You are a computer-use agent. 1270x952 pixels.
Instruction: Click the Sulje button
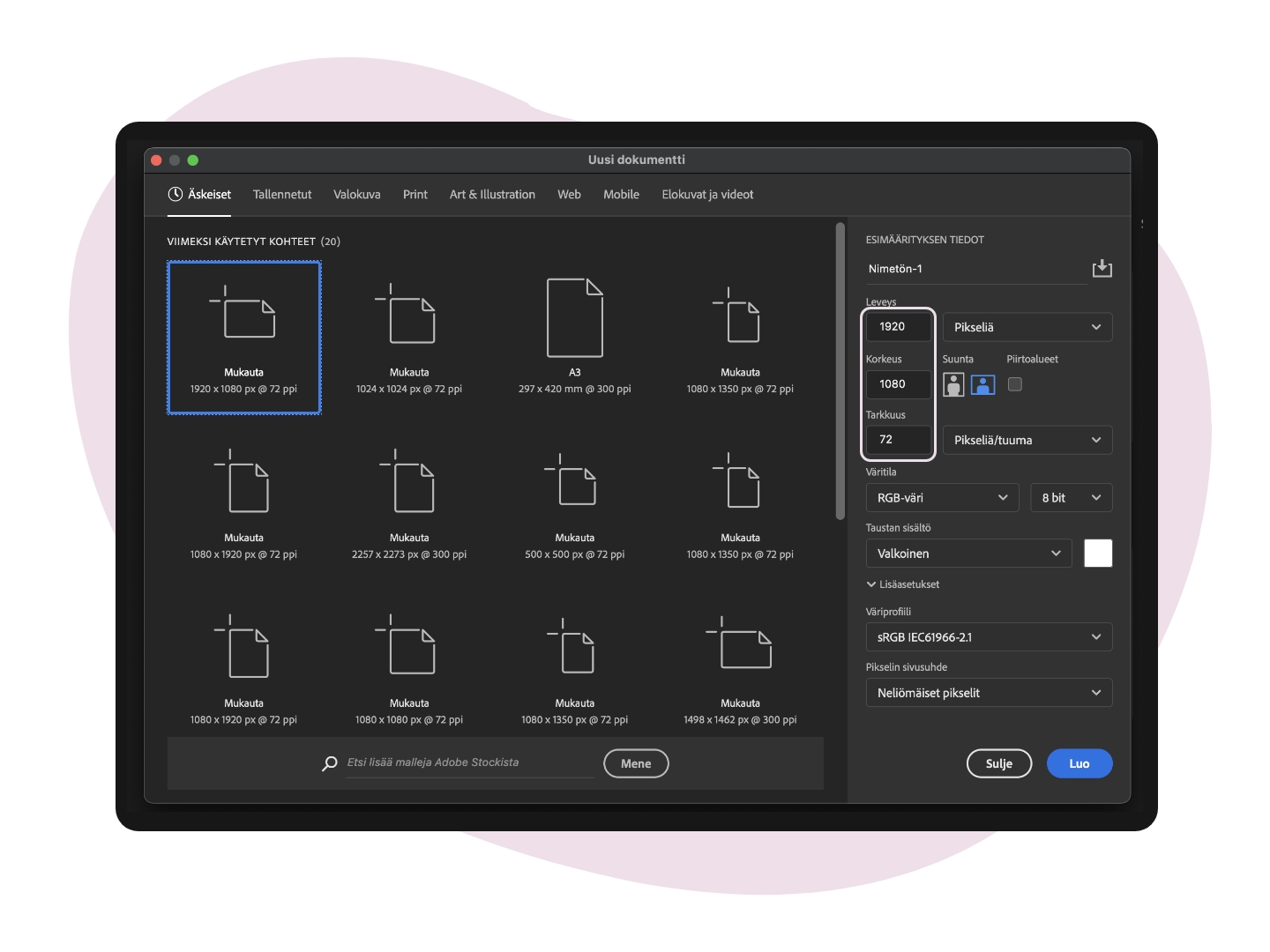tap(999, 763)
